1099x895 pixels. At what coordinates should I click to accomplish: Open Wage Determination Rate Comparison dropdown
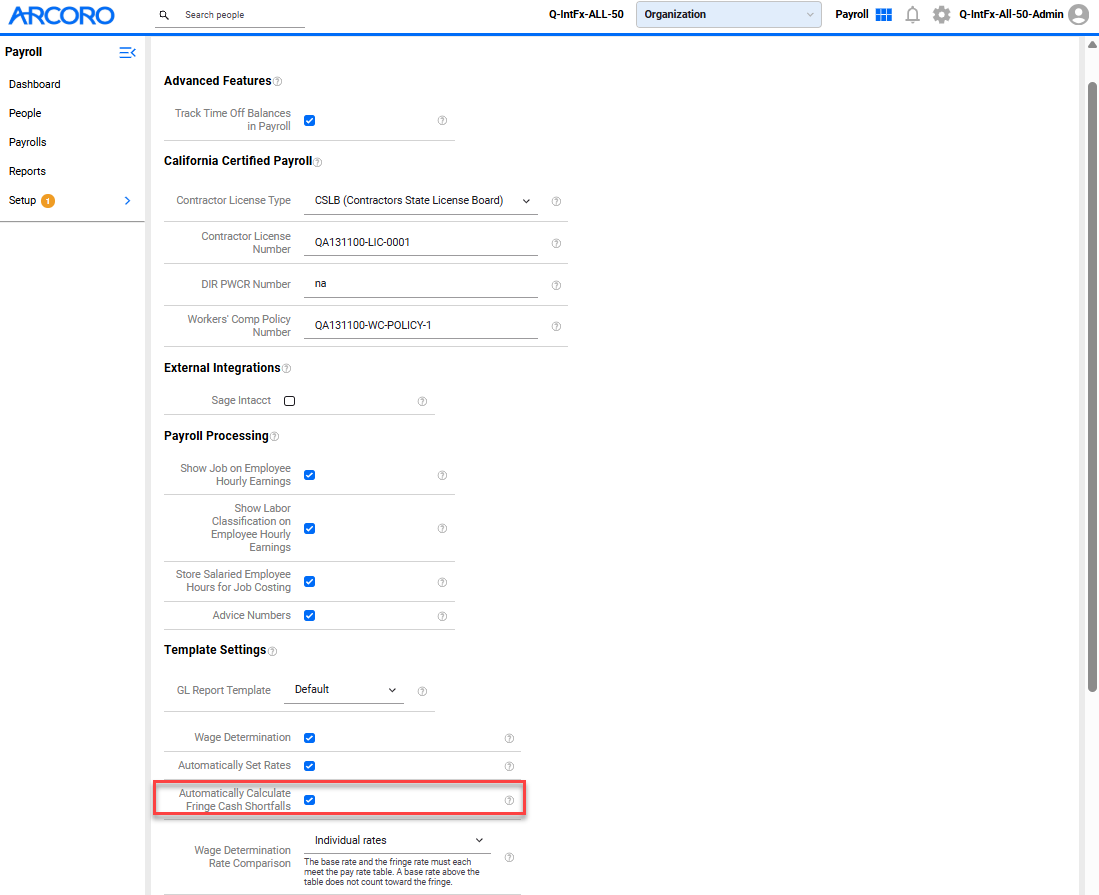pos(397,840)
